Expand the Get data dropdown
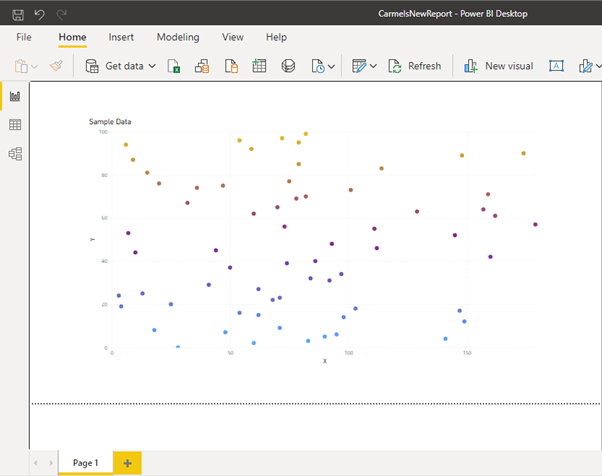 [x=152, y=66]
